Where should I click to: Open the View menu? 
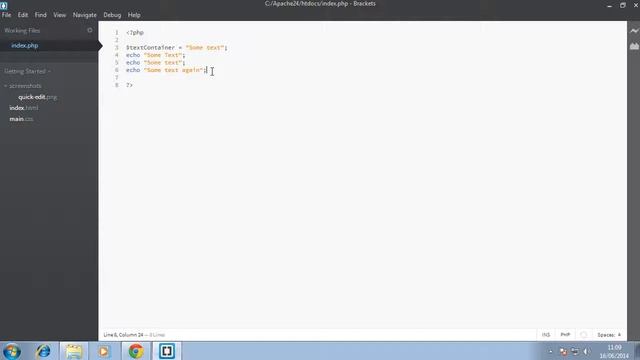point(60,15)
